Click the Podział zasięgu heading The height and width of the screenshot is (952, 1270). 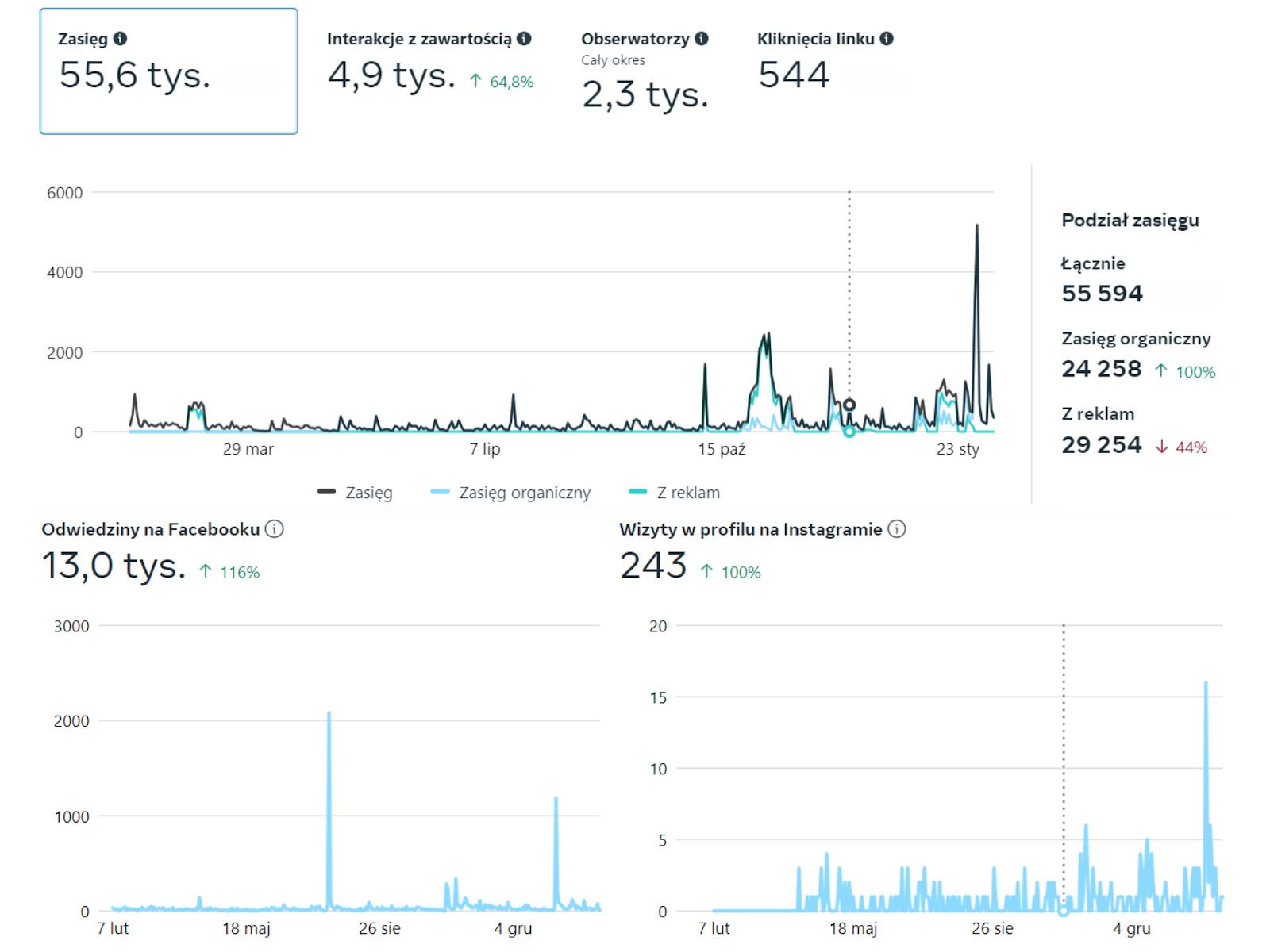(x=1130, y=221)
